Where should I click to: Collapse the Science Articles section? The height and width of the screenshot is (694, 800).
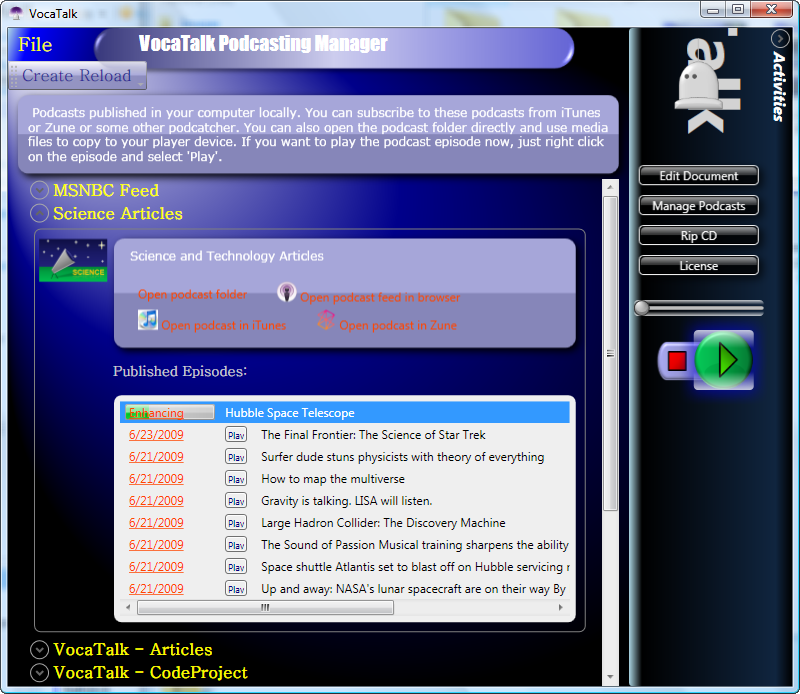pos(39,213)
